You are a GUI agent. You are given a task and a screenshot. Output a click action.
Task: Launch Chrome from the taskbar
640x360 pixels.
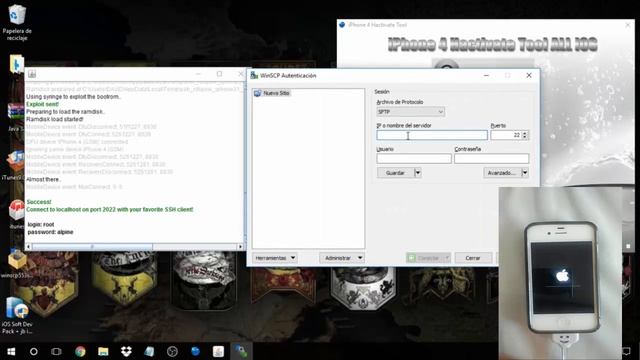click(x=80, y=351)
